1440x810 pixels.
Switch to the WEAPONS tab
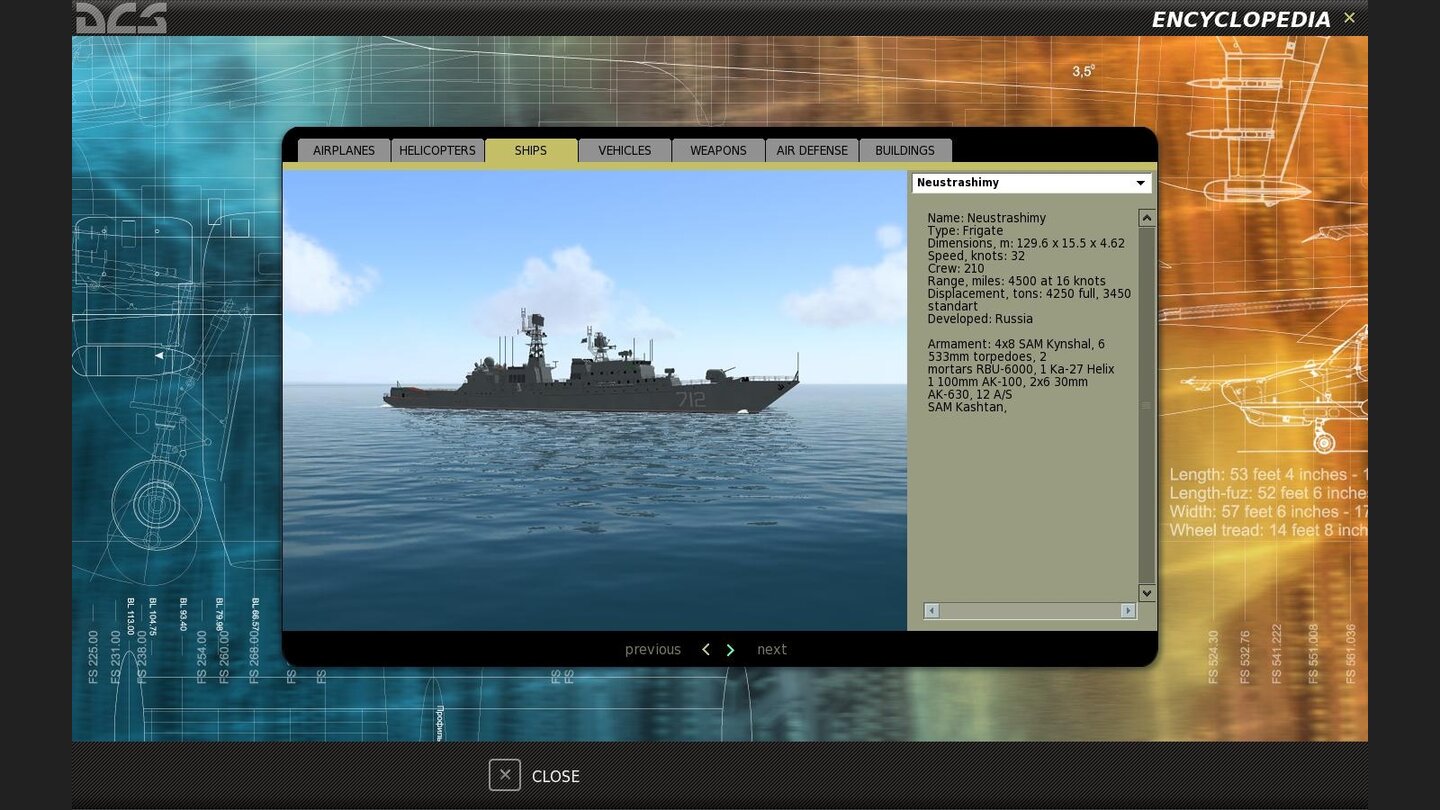point(718,150)
